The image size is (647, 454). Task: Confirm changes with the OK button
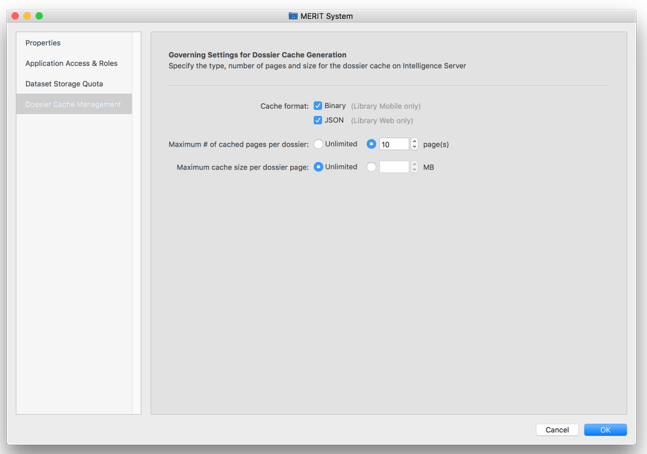tap(605, 430)
